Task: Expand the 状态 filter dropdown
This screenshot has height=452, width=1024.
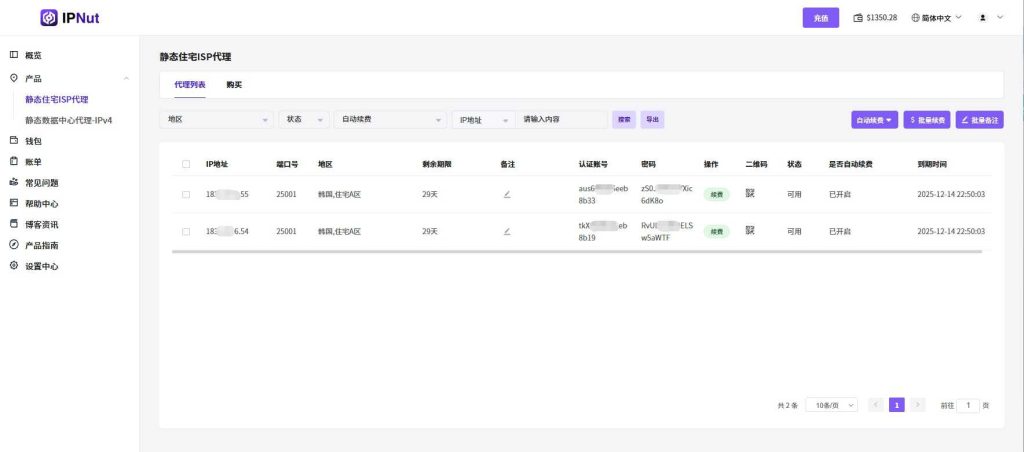Action: coord(304,120)
